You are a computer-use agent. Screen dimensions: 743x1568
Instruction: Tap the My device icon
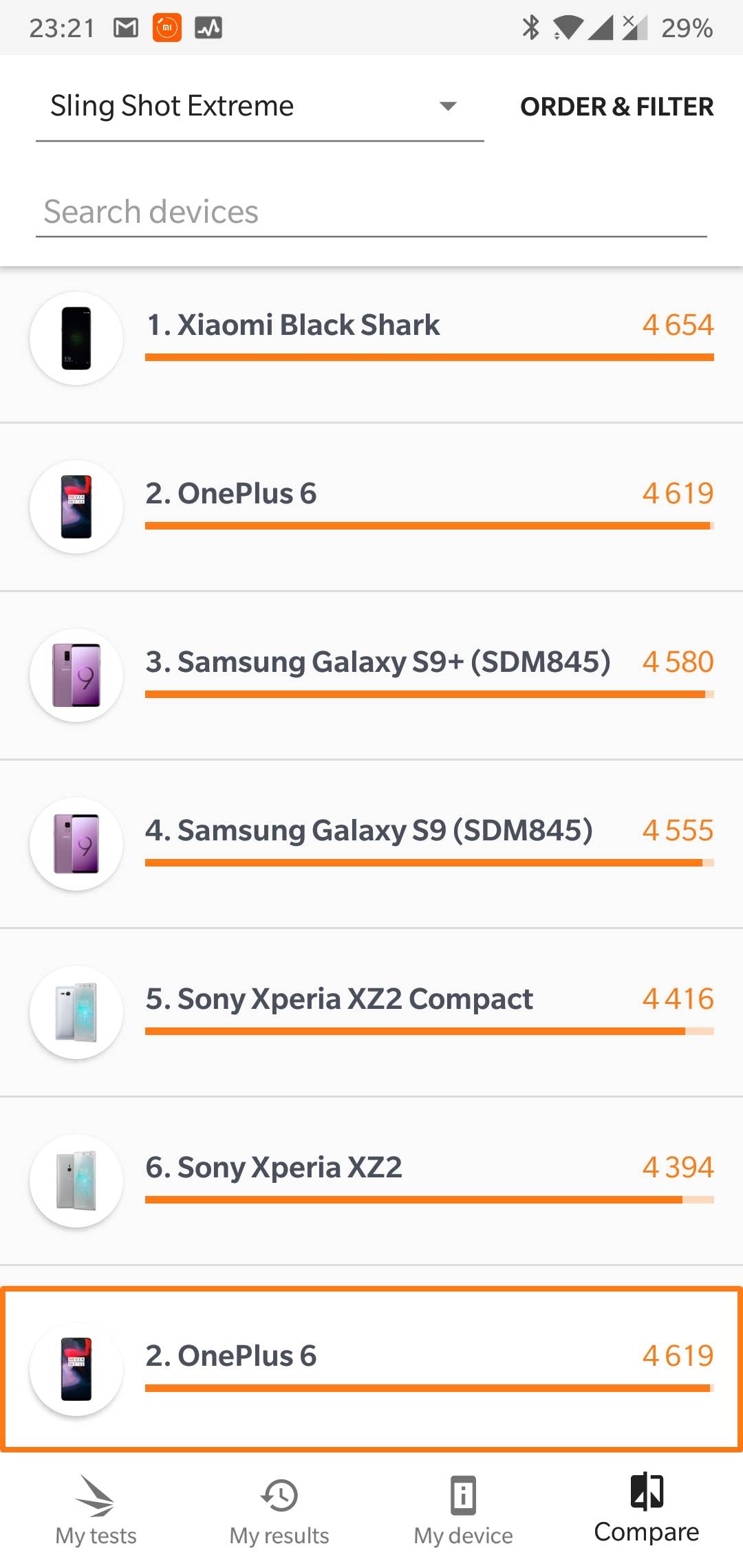tap(463, 1495)
